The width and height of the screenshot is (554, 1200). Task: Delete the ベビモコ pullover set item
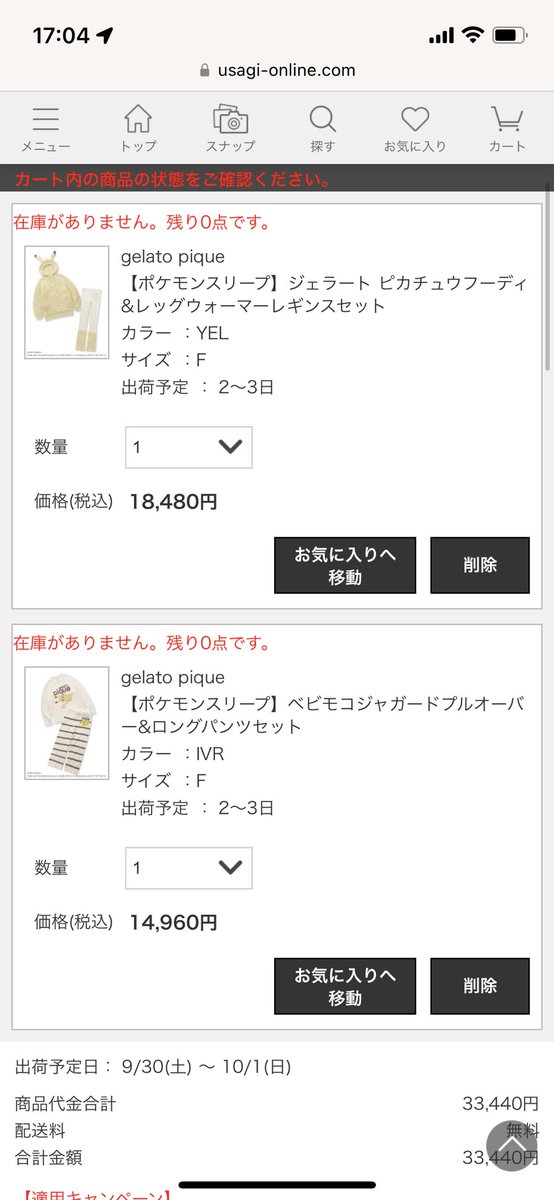(x=480, y=986)
